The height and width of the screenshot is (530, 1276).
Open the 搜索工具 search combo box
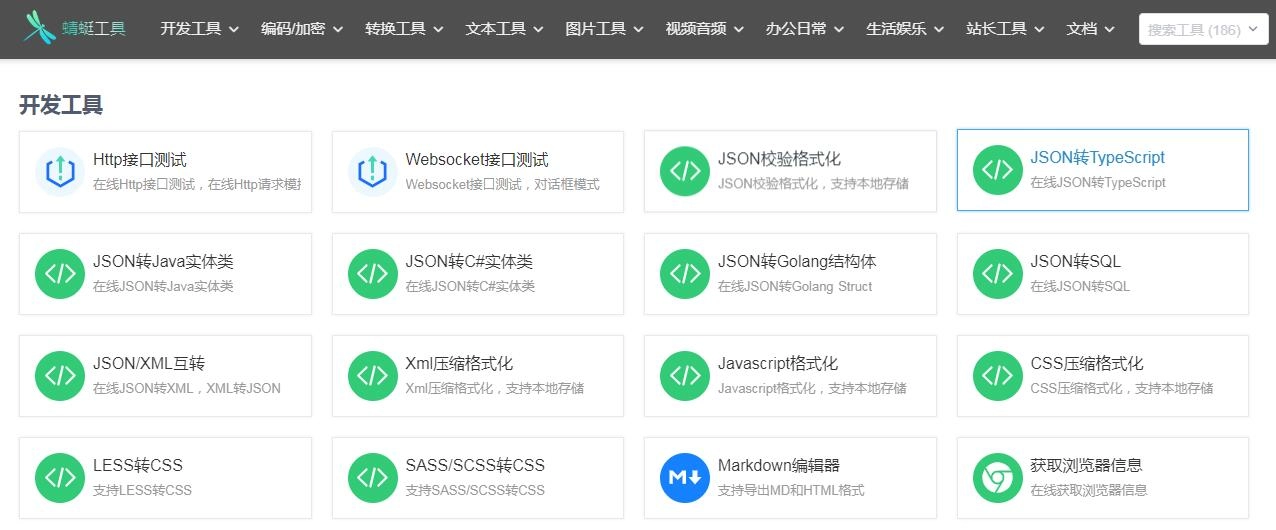click(1203, 30)
